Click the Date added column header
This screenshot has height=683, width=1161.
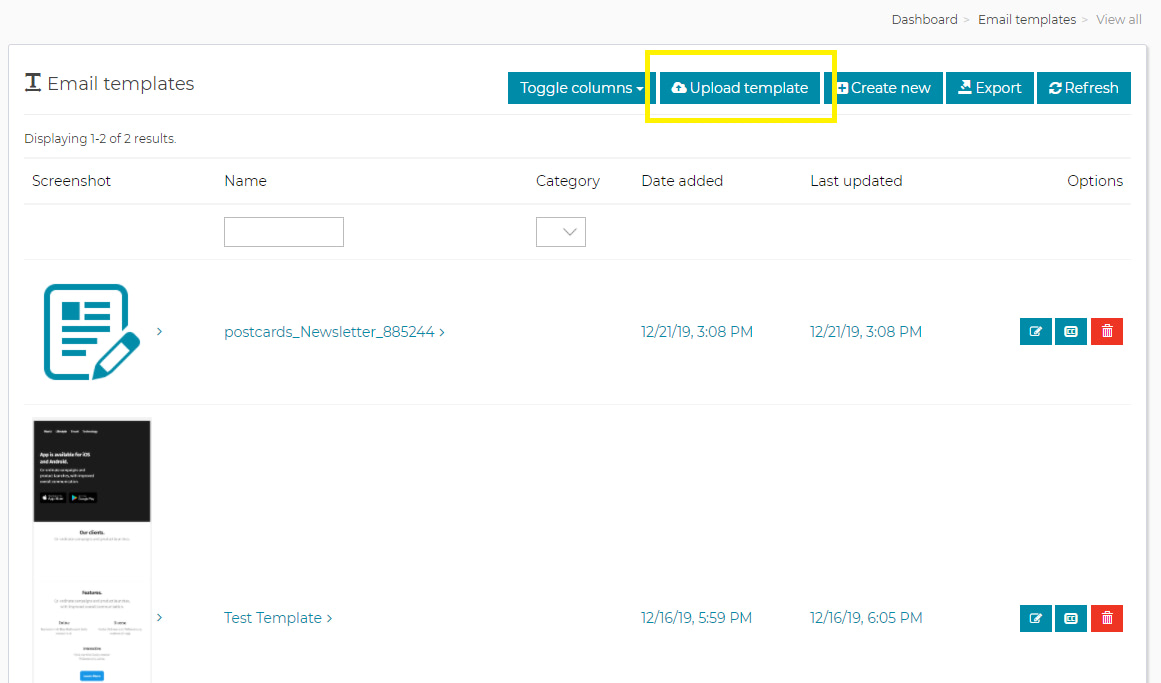coord(682,181)
